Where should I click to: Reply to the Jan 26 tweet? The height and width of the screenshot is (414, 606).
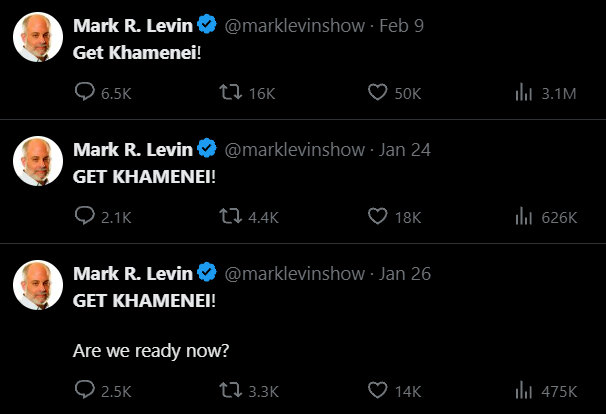[86, 390]
